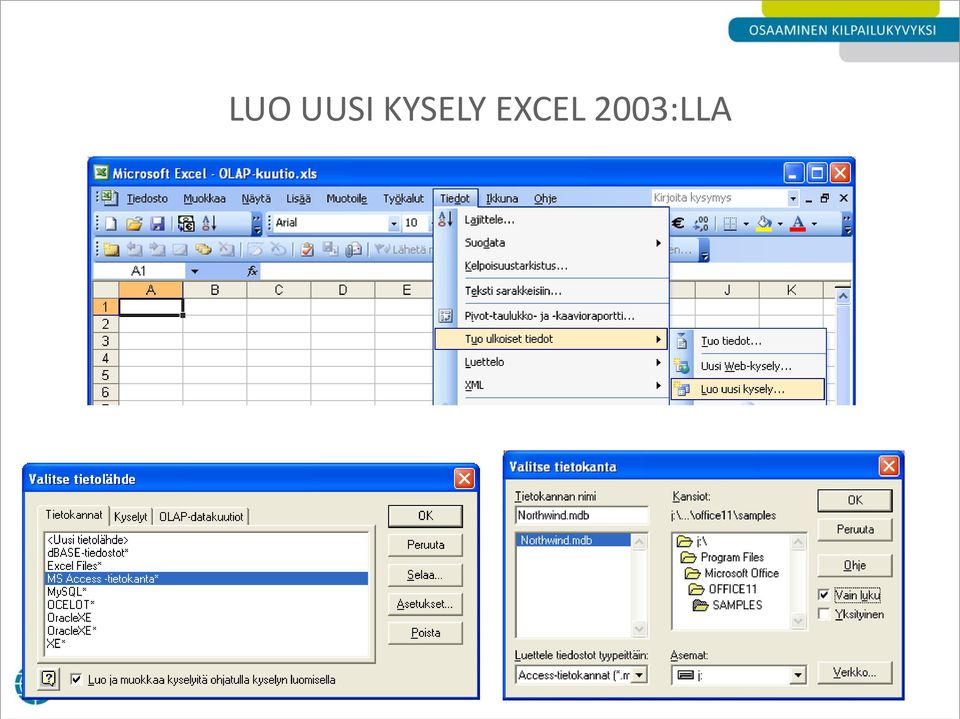Screen dimensions: 960x719
Task: Click the increase decimal icon
Action: 701,224
